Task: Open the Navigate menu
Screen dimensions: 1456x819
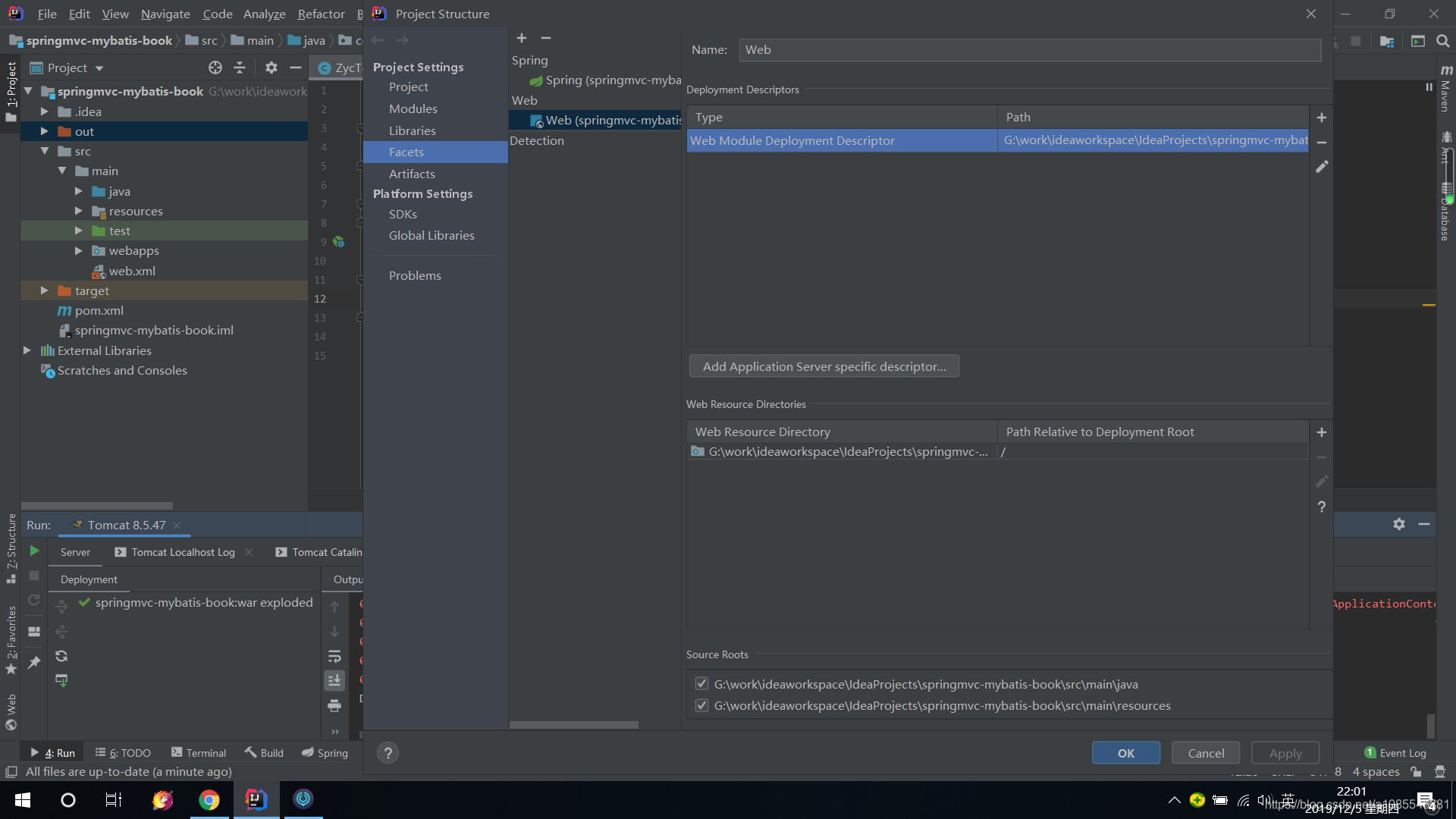Action: pyautogui.click(x=165, y=14)
